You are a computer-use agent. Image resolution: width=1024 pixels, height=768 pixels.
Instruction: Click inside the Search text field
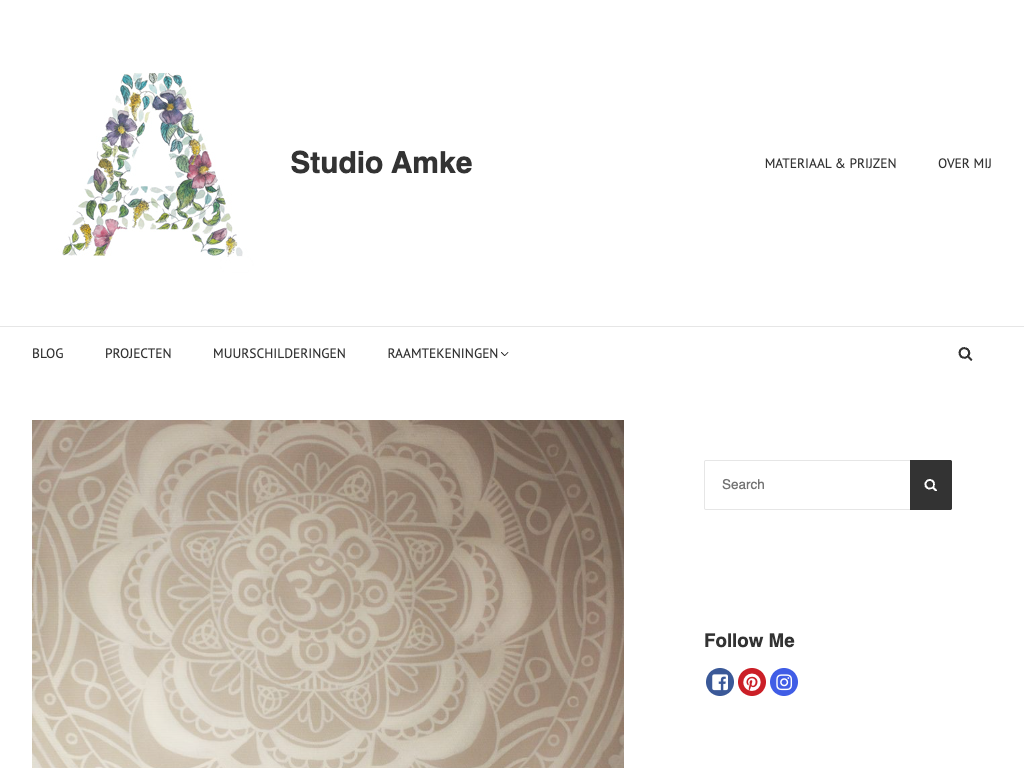(807, 485)
